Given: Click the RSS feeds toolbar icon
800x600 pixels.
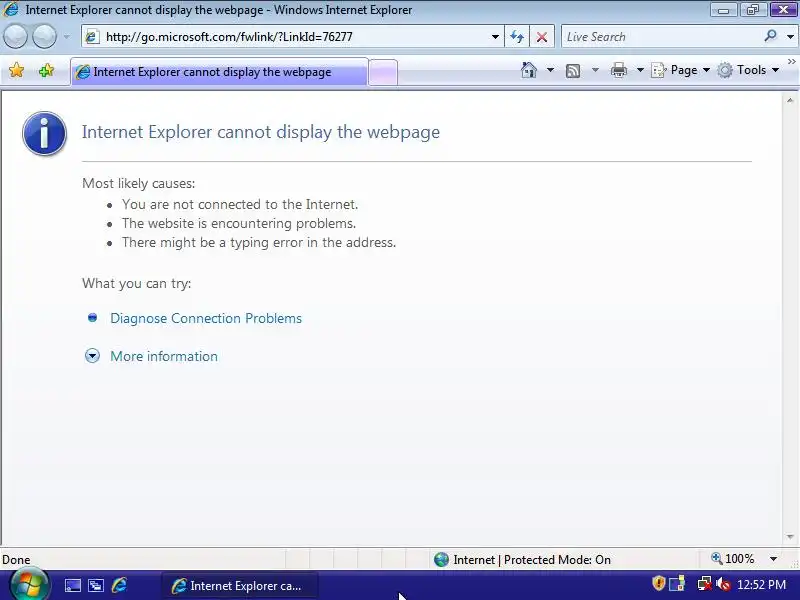Looking at the screenshot, I should 573,70.
